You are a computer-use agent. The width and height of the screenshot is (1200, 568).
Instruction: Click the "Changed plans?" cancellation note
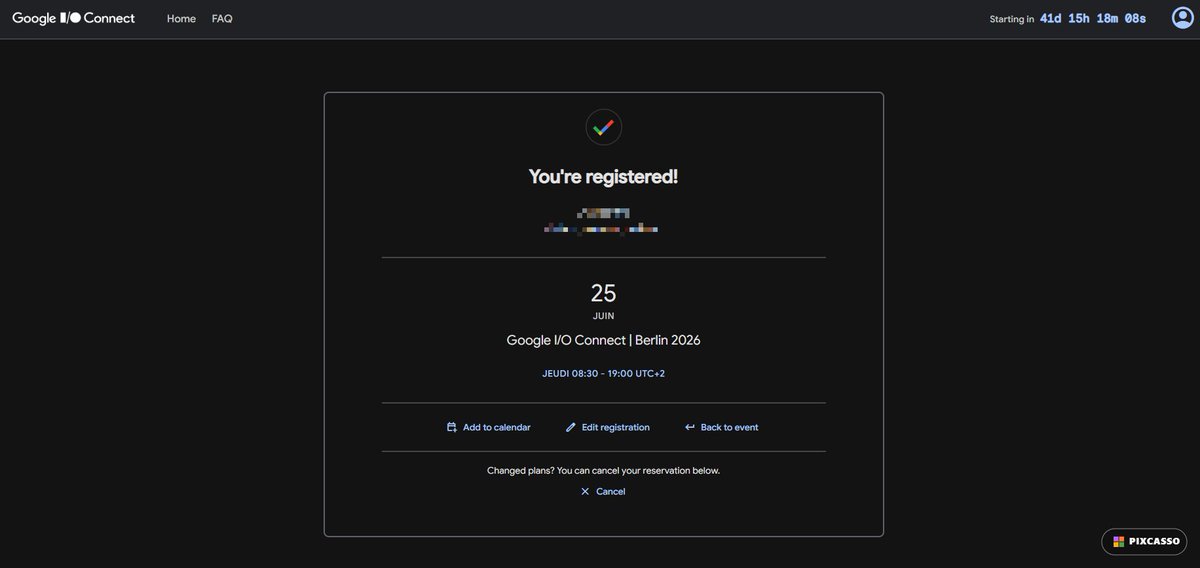(x=603, y=470)
